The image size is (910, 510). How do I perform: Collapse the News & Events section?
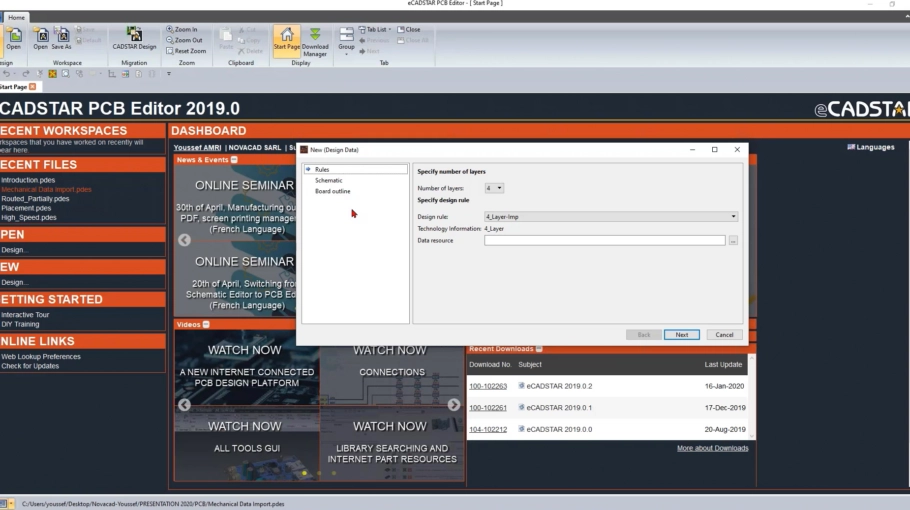point(234,160)
